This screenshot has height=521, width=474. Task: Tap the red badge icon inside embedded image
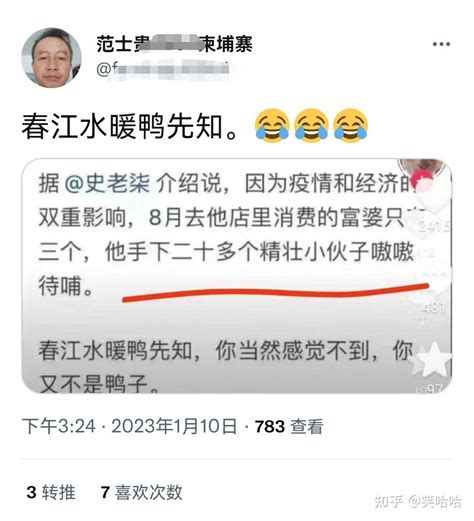tap(419, 180)
